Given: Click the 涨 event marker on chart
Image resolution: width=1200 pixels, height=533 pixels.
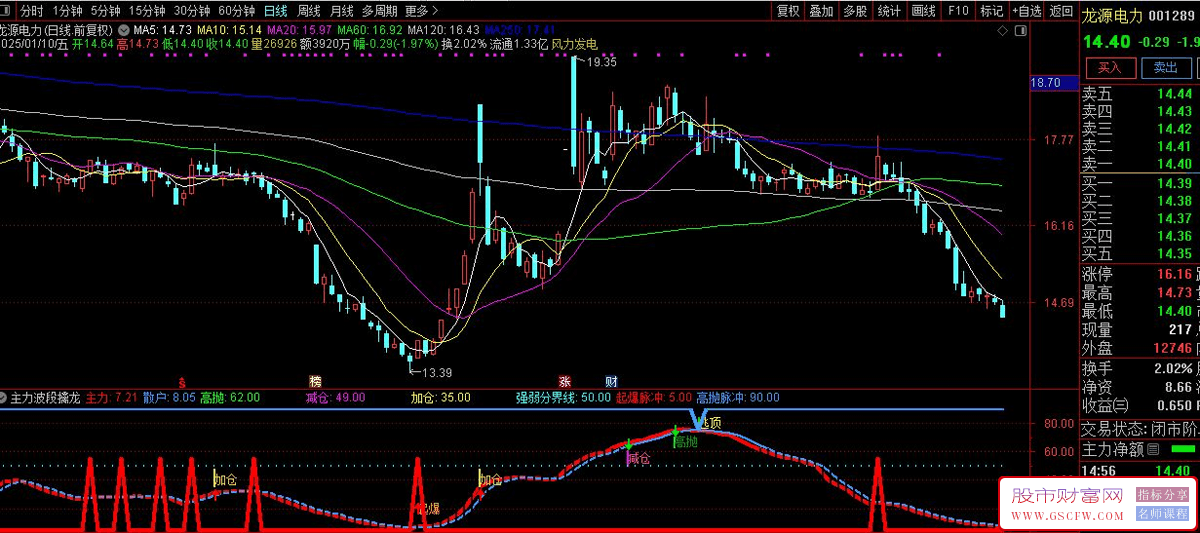Looking at the screenshot, I should point(564,381).
